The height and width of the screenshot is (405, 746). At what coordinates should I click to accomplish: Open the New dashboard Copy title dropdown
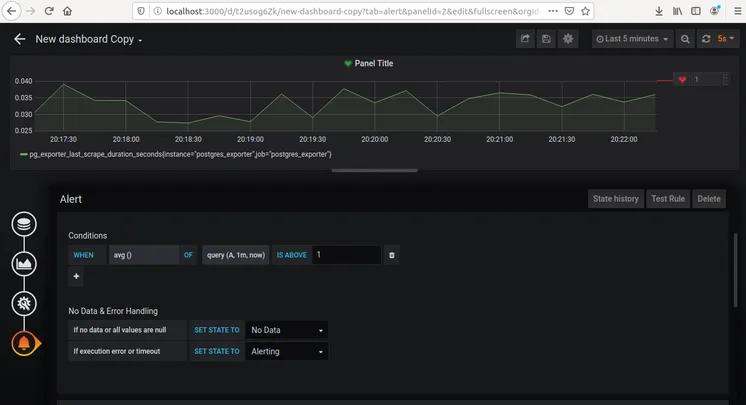[88, 39]
